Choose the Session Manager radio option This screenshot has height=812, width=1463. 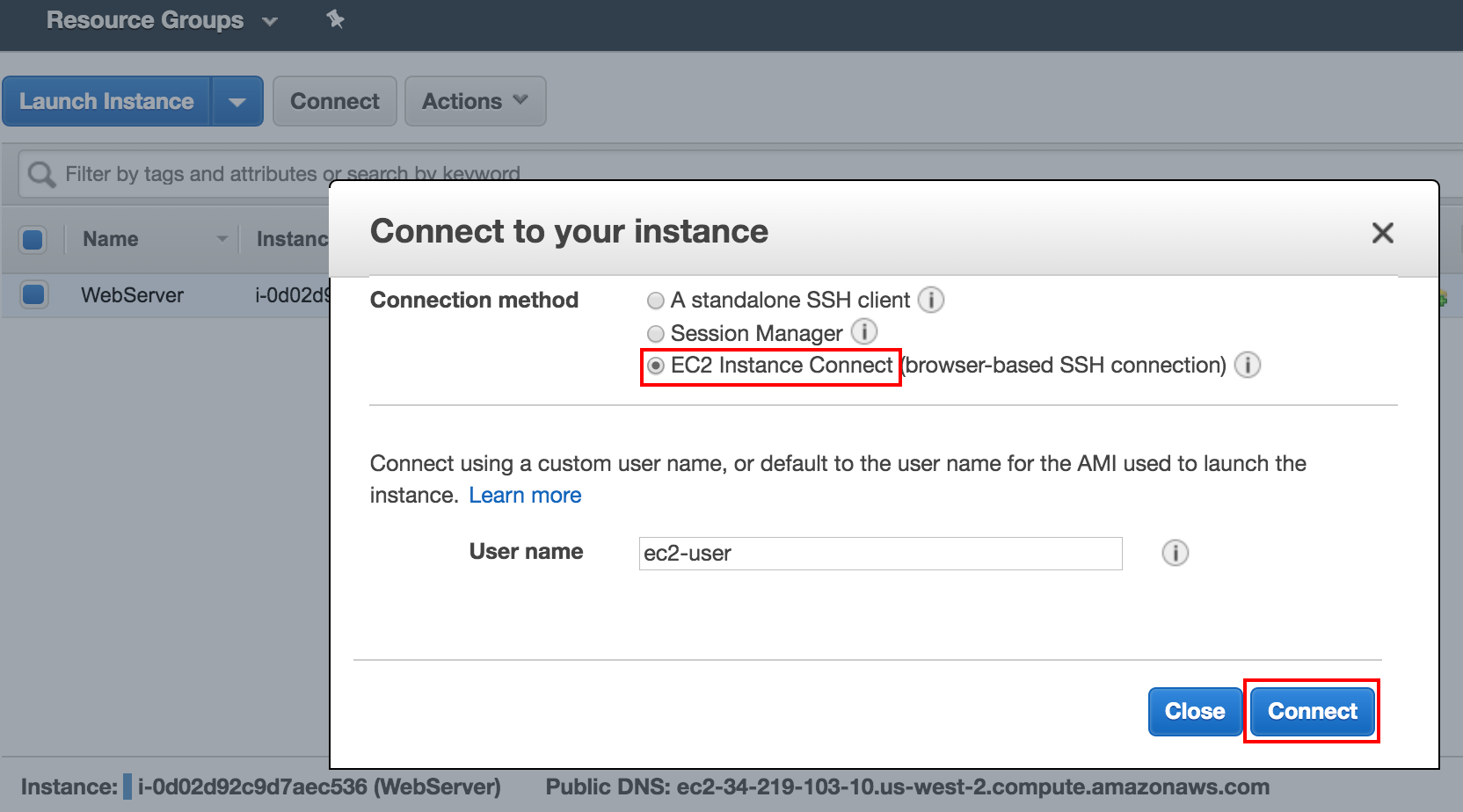pyautogui.click(x=655, y=334)
